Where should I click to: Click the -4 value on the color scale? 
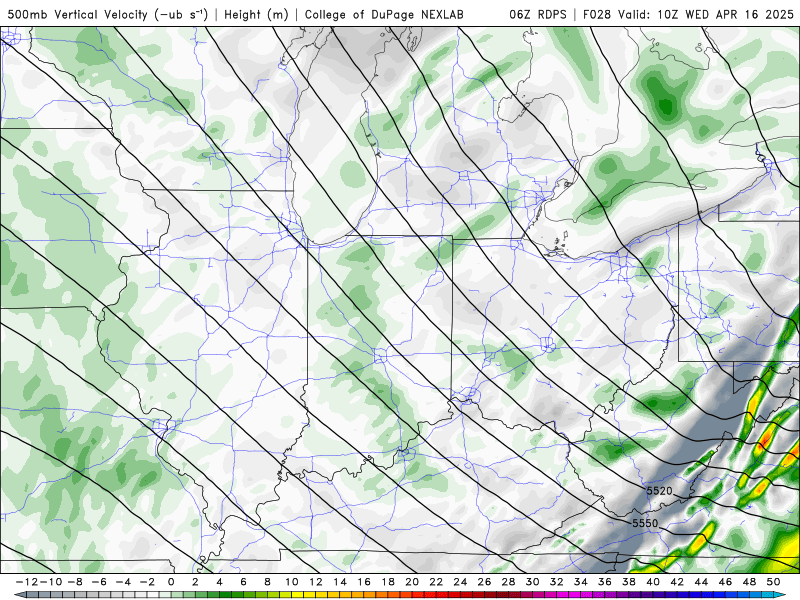tap(122, 582)
